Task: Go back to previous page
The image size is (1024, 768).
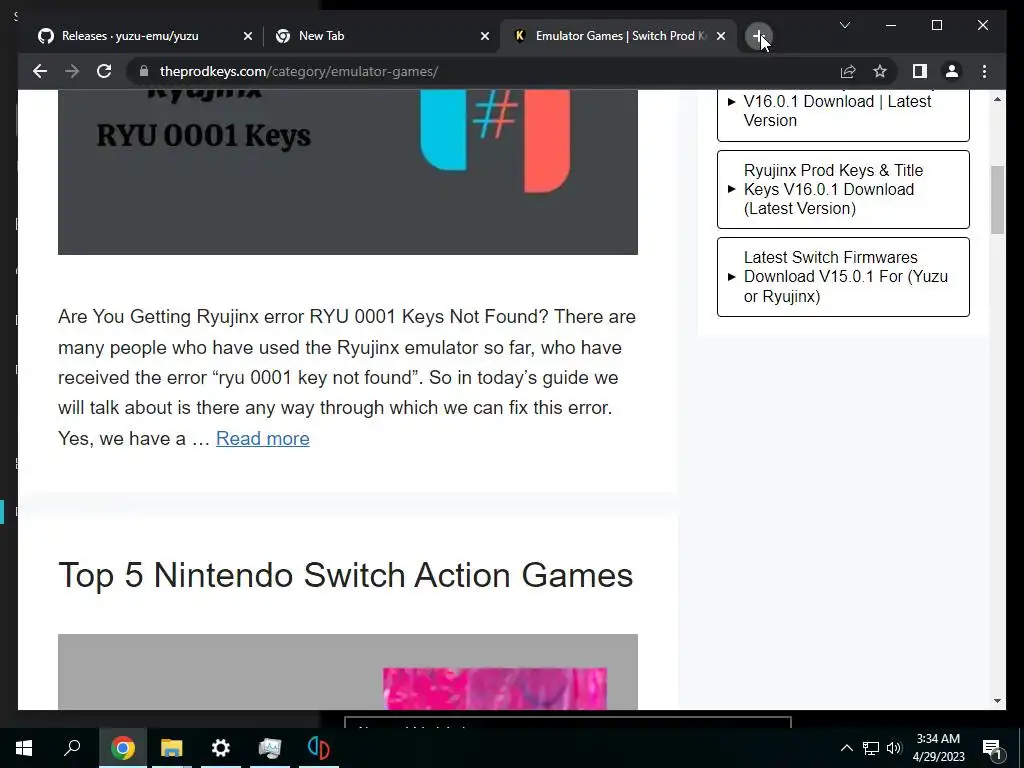Action: click(40, 71)
